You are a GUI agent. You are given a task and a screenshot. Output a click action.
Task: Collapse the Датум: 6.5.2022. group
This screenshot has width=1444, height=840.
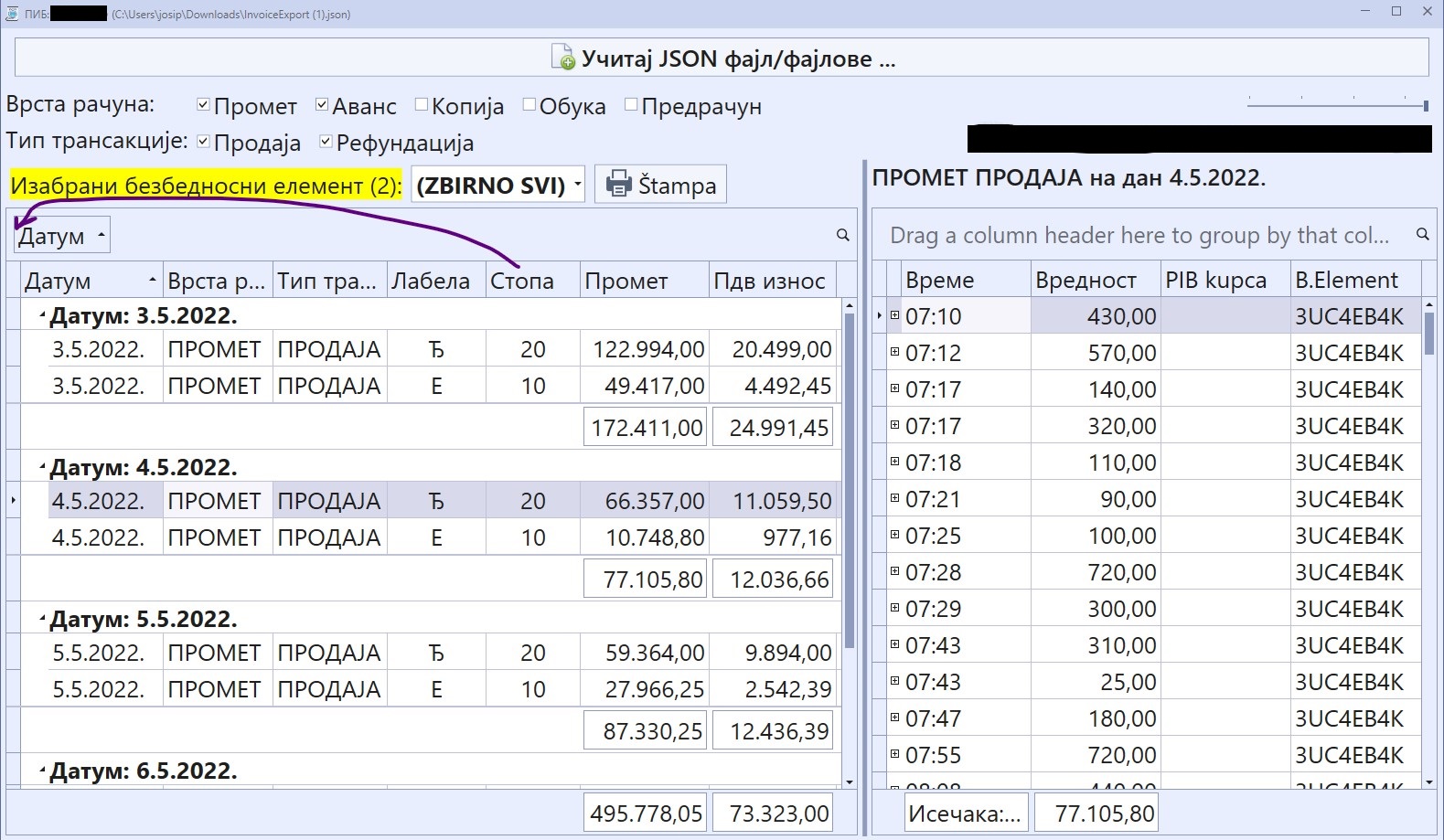point(42,771)
